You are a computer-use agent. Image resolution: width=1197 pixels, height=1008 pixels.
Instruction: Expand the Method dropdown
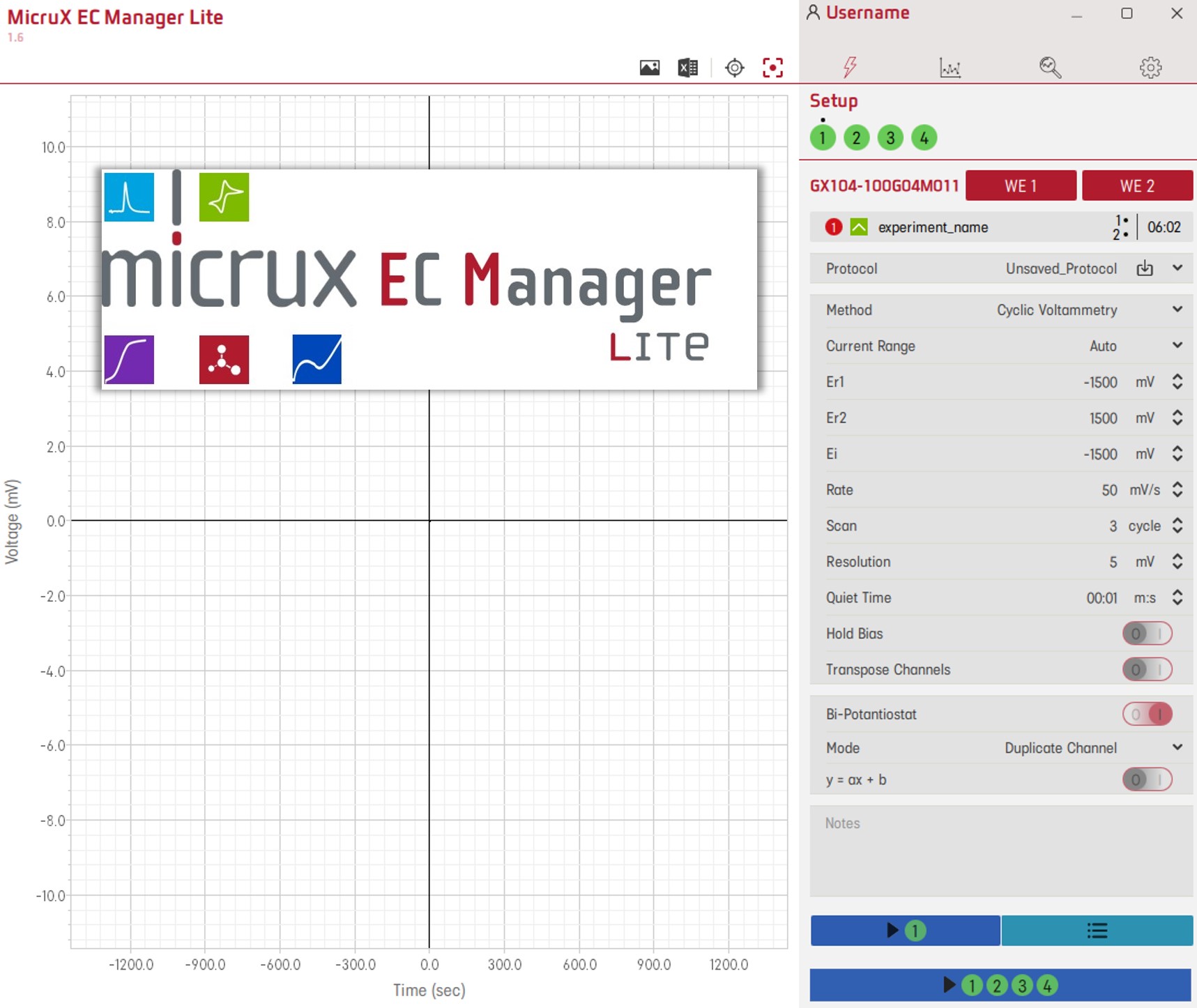point(1177,310)
